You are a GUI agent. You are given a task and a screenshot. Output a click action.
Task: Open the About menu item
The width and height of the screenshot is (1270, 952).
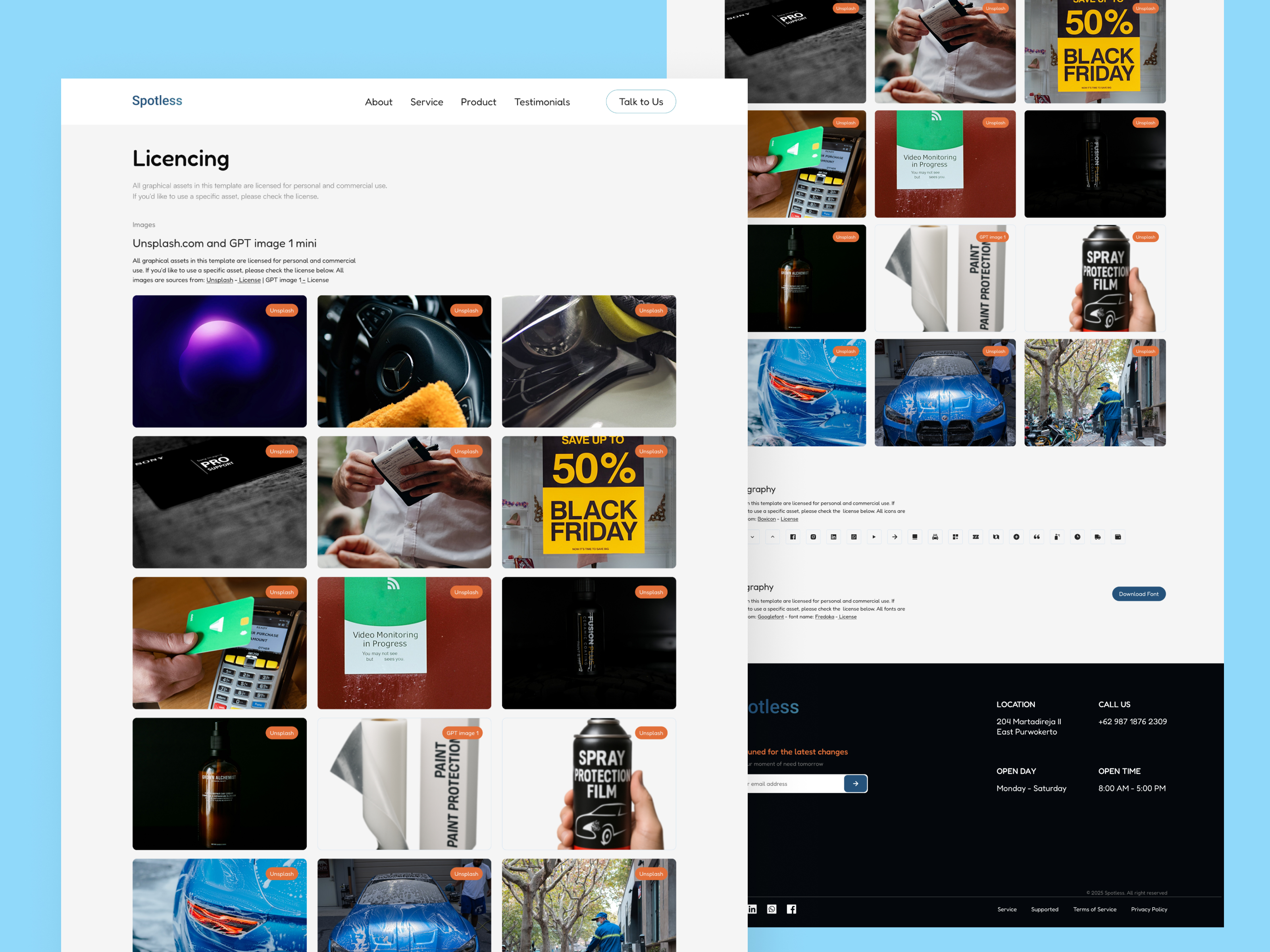click(378, 102)
